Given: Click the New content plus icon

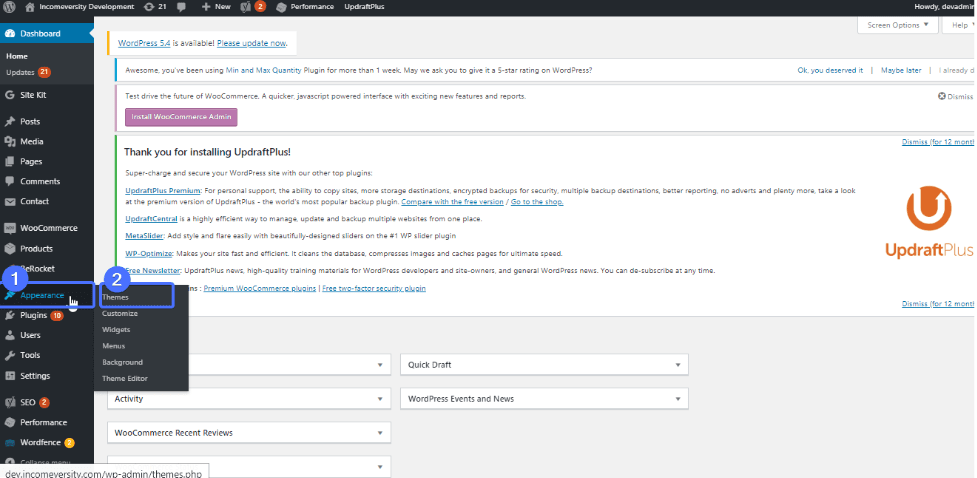Looking at the screenshot, I should pos(206,7).
